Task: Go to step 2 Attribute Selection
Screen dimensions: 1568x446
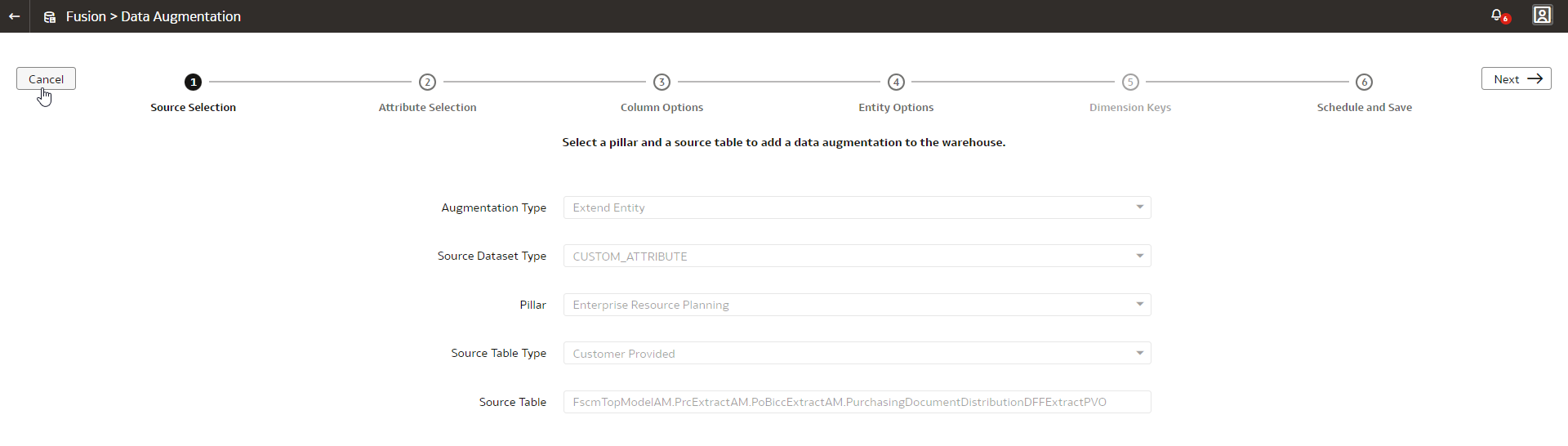Action: point(427,82)
